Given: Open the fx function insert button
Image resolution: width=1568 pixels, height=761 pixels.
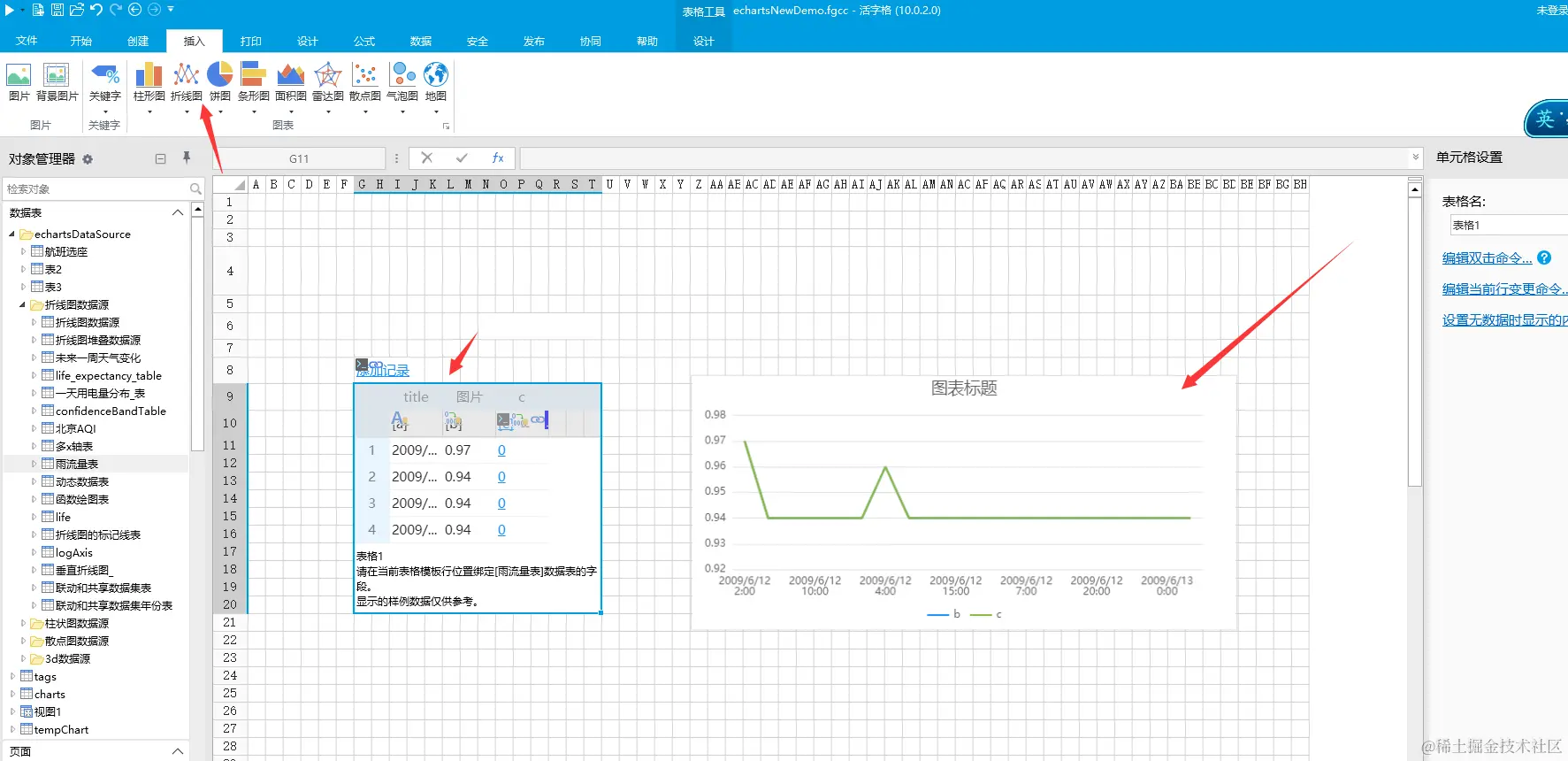Looking at the screenshot, I should click(498, 158).
